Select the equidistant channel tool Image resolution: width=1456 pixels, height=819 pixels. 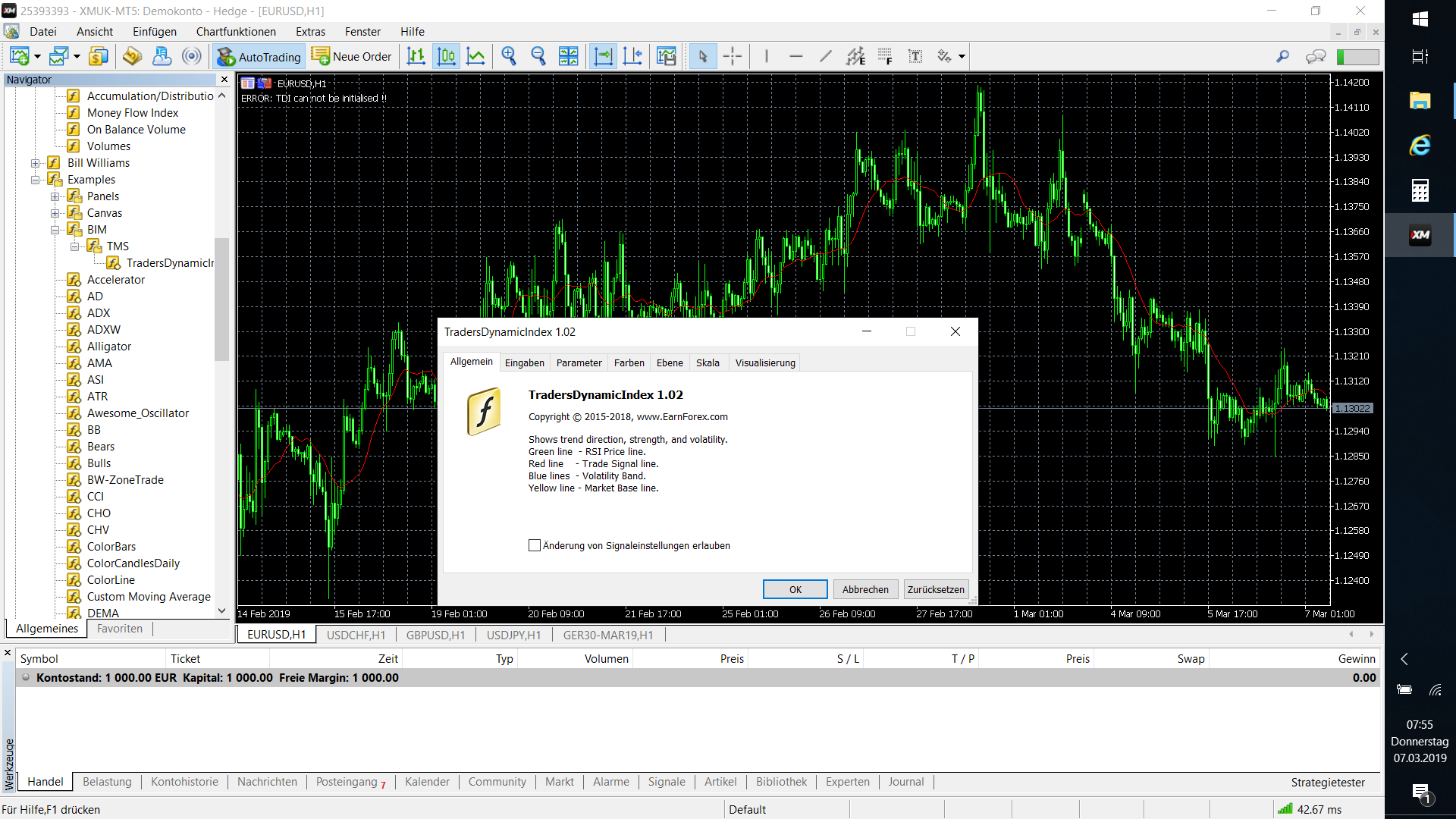click(x=855, y=56)
